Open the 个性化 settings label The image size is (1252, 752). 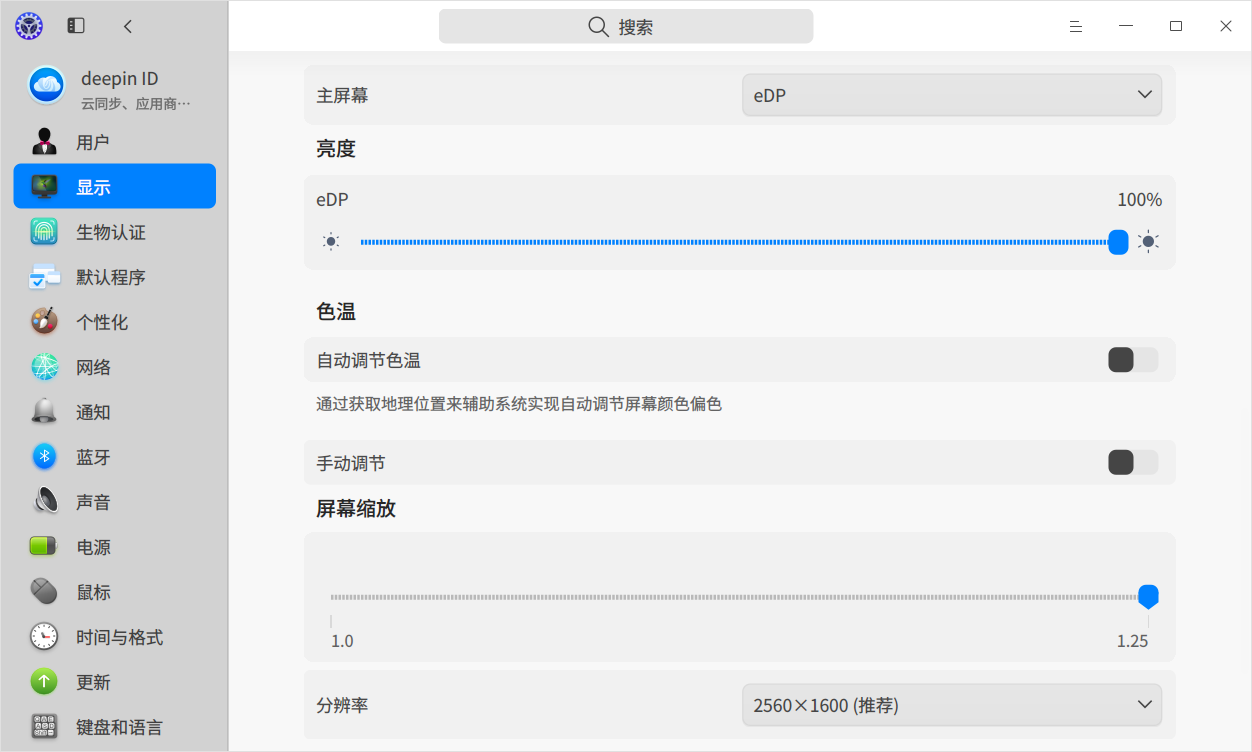pos(102,322)
